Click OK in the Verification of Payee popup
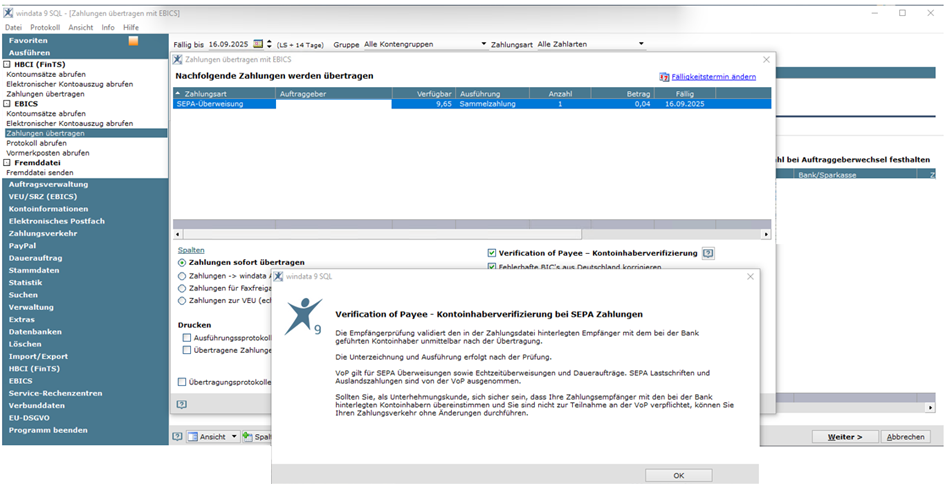Screen dimensions: 945x484 [x=678, y=475]
